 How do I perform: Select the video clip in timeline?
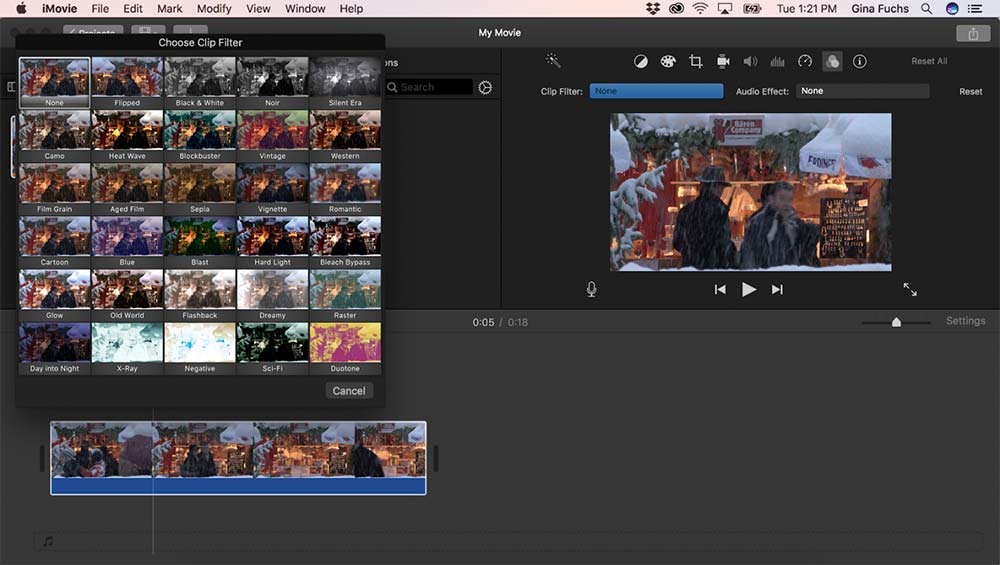[239, 458]
